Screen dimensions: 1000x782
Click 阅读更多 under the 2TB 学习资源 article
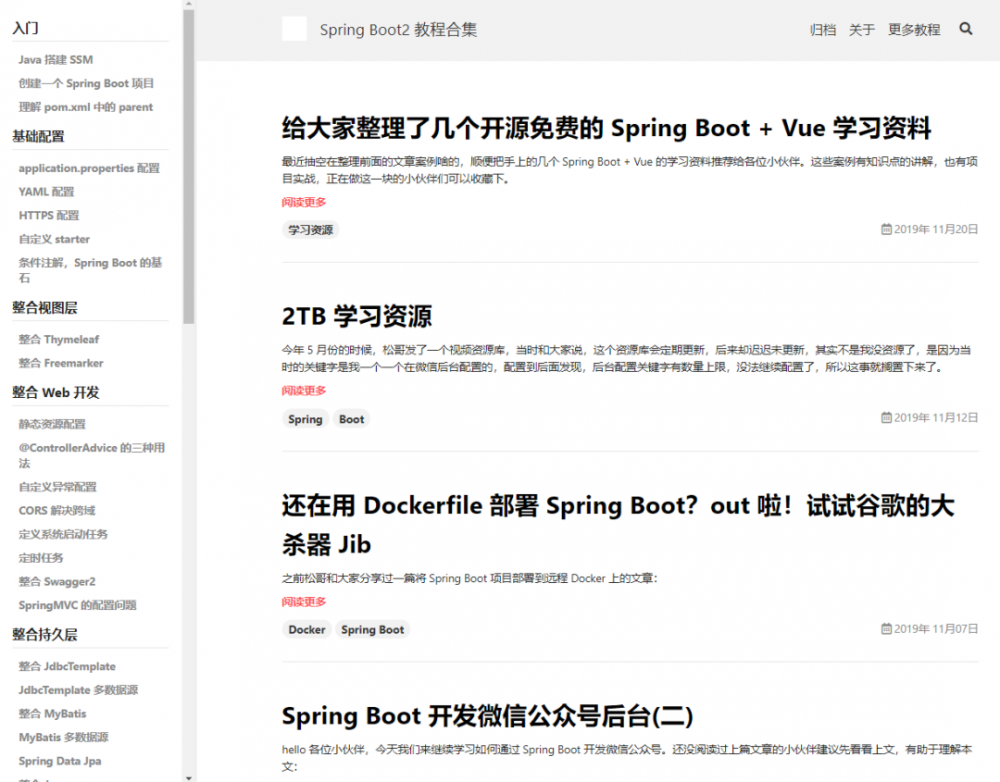303,390
